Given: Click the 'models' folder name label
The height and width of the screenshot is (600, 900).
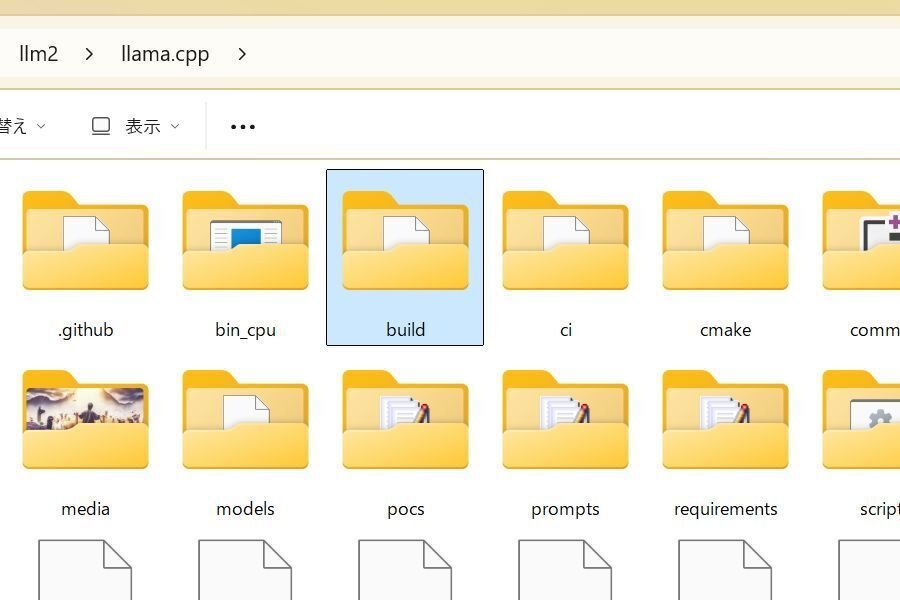Looking at the screenshot, I should 245,509.
